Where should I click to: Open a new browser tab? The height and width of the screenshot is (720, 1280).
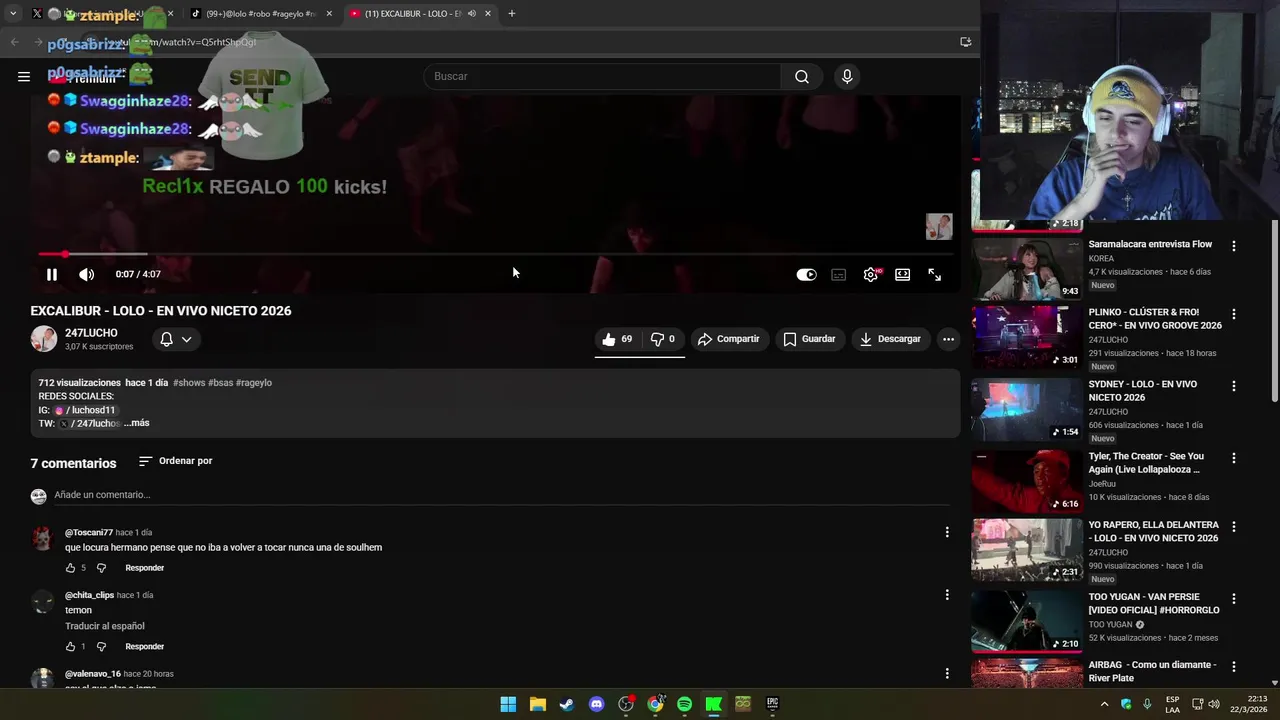click(x=512, y=13)
